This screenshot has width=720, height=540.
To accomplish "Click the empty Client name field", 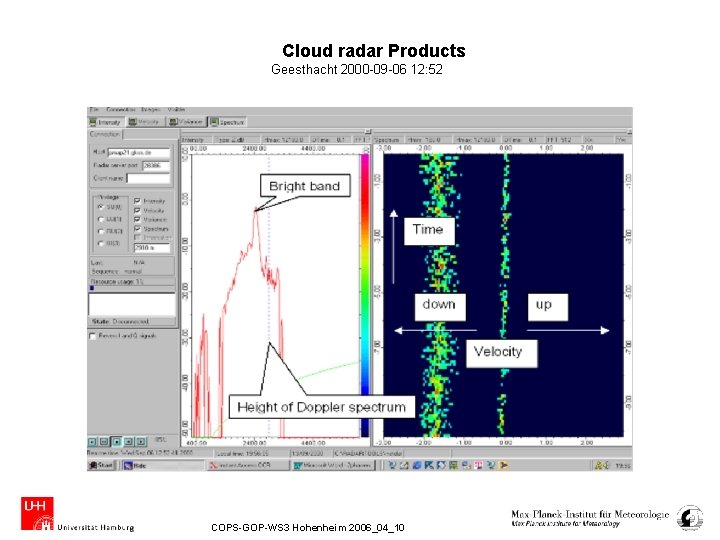I will [148, 178].
